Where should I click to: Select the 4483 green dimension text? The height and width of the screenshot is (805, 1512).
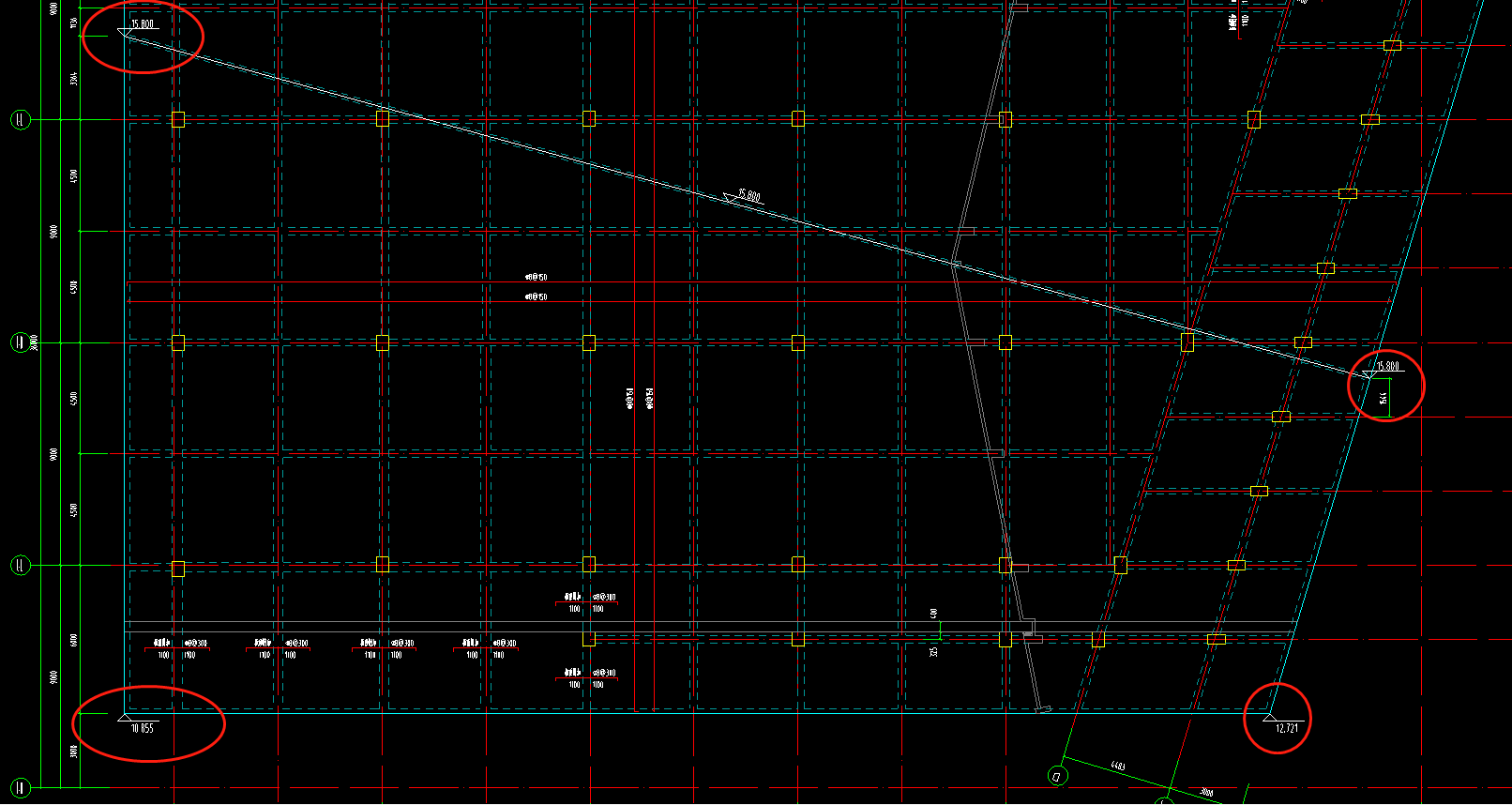click(1118, 767)
